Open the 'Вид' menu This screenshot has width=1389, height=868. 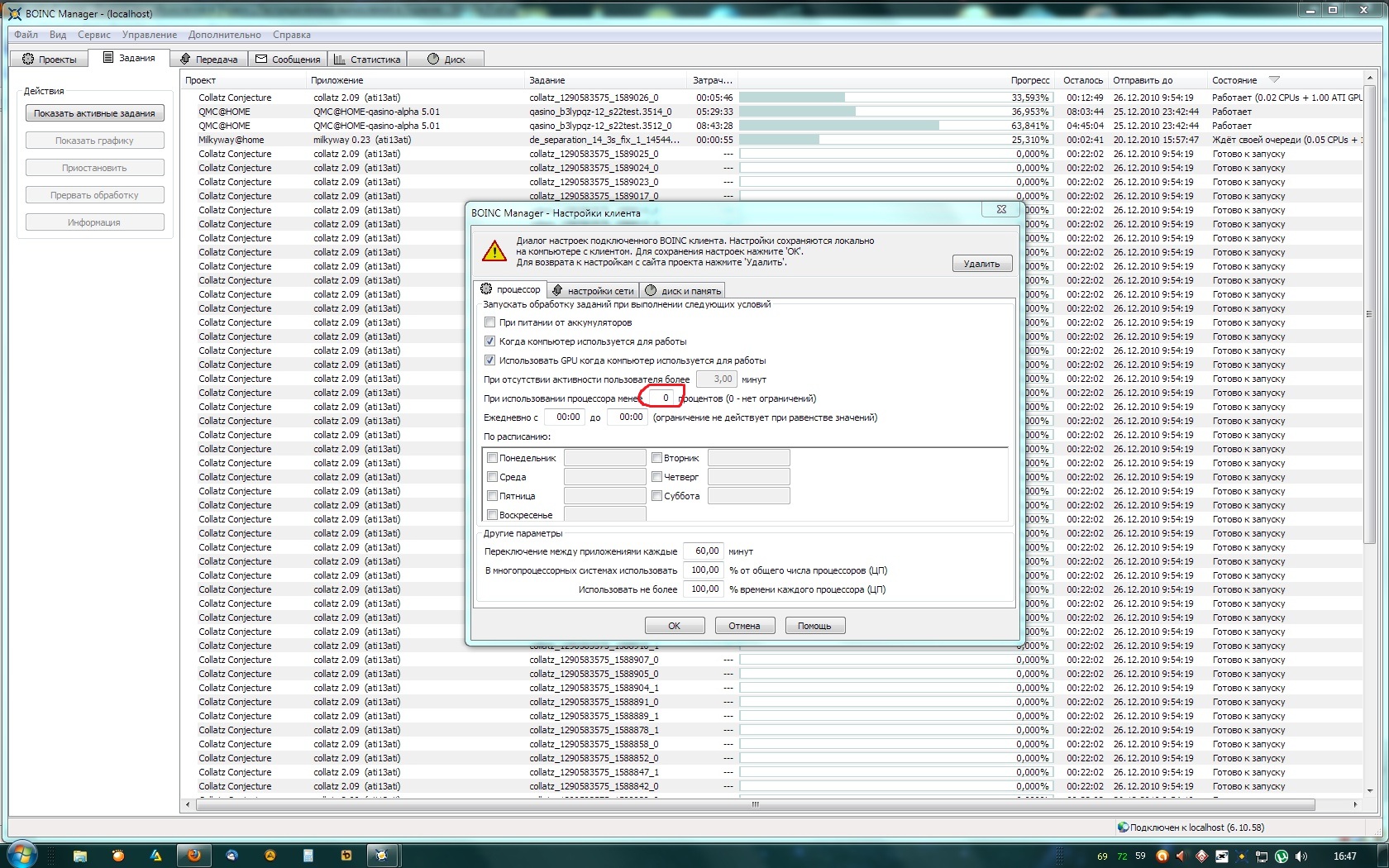(x=58, y=35)
